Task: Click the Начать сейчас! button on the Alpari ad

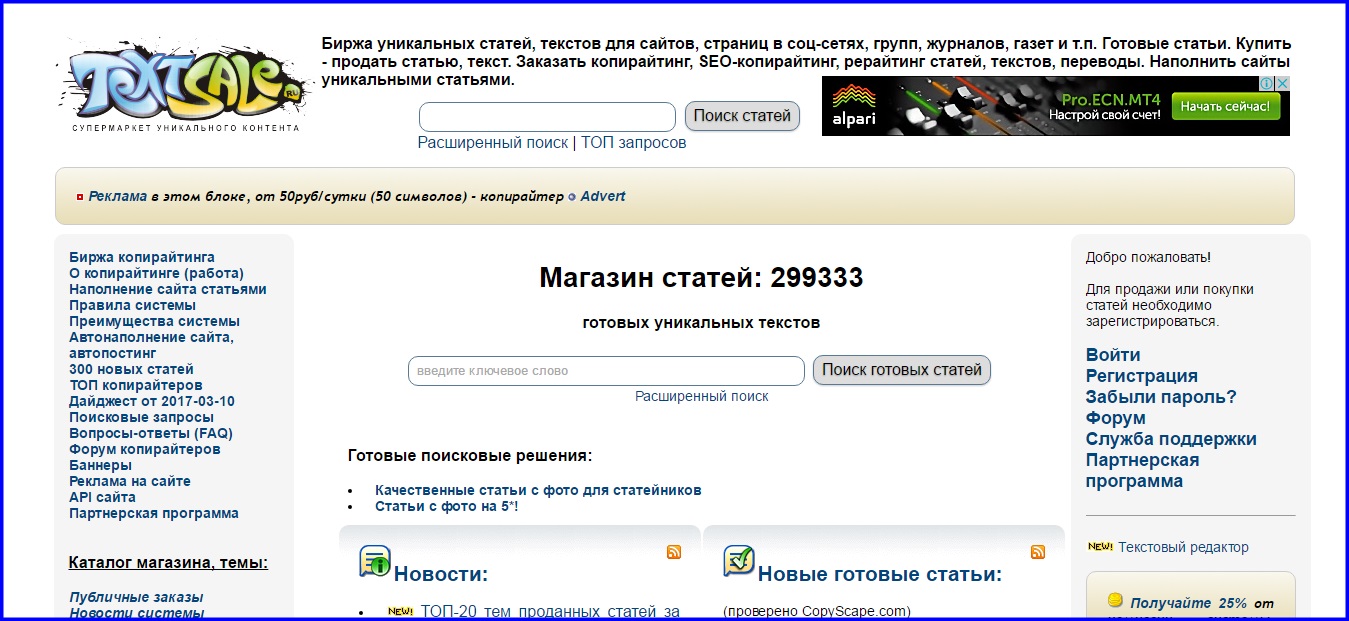Action: [1226, 106]
